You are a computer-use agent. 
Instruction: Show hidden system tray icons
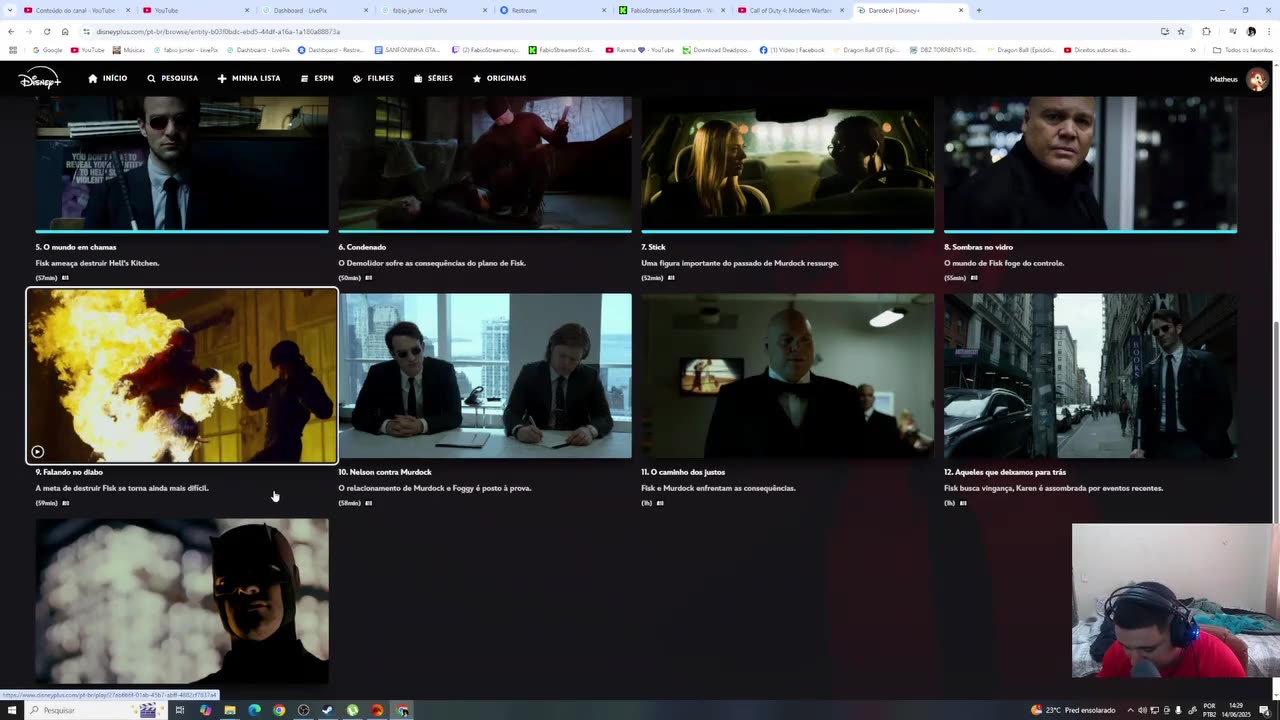click(x=1133, y=710)
